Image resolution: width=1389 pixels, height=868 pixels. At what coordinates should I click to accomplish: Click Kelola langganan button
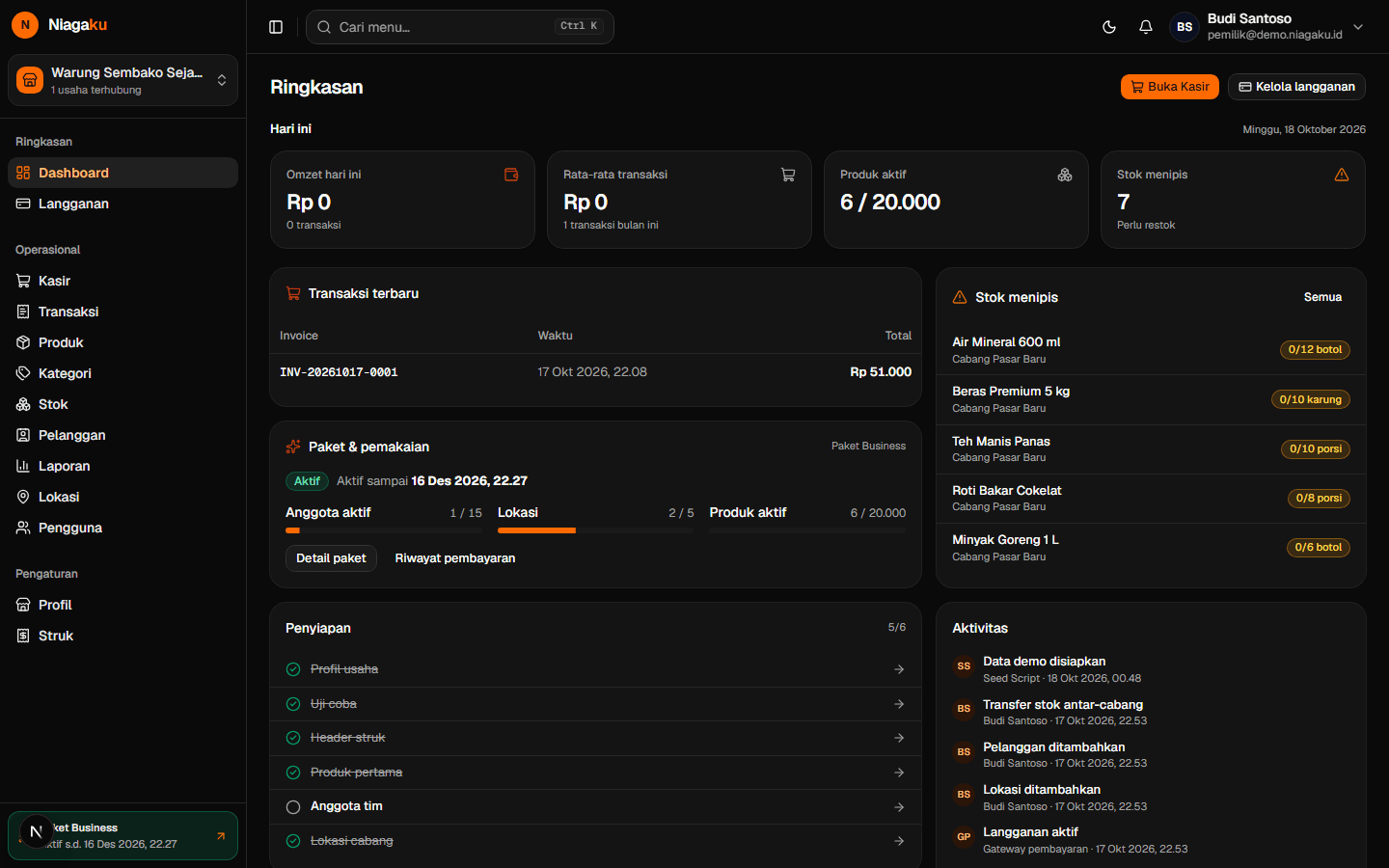tap(1296, 87)
